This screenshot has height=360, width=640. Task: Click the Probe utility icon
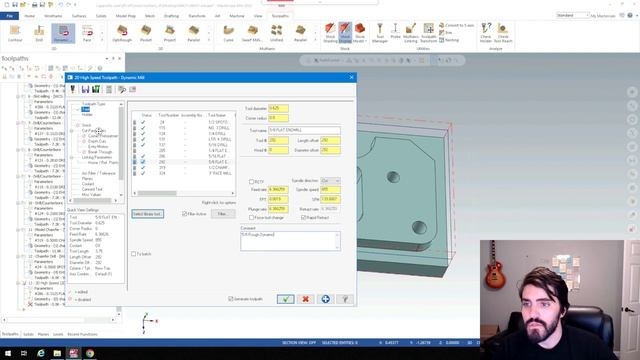pyautogui.click(x=395, y=31)
